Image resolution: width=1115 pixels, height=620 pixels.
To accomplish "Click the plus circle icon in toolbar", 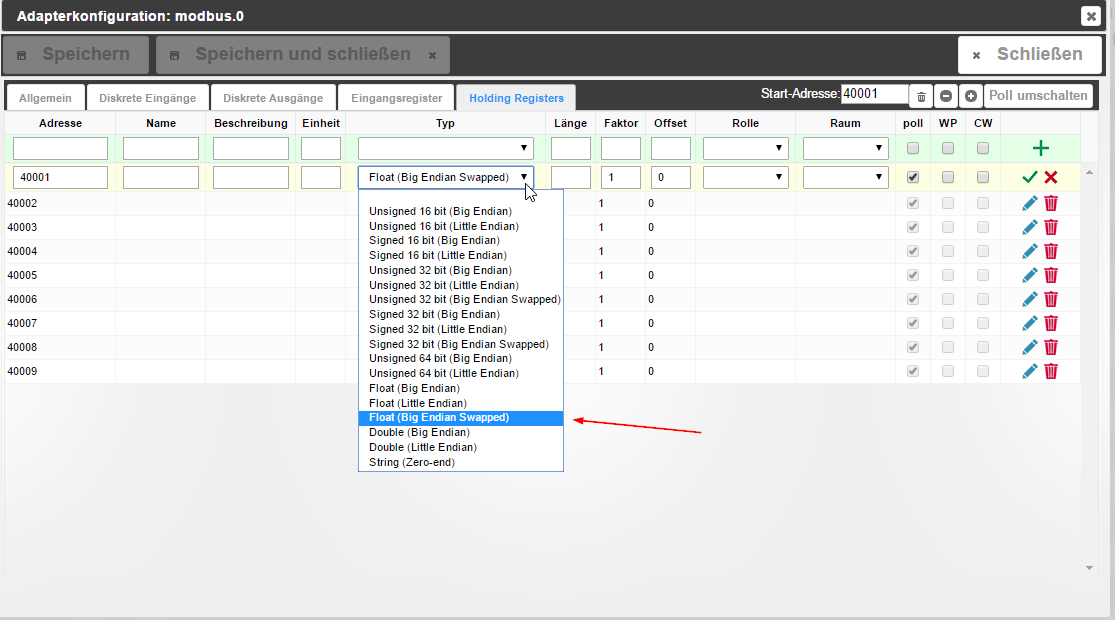I will tap(971, 96).
